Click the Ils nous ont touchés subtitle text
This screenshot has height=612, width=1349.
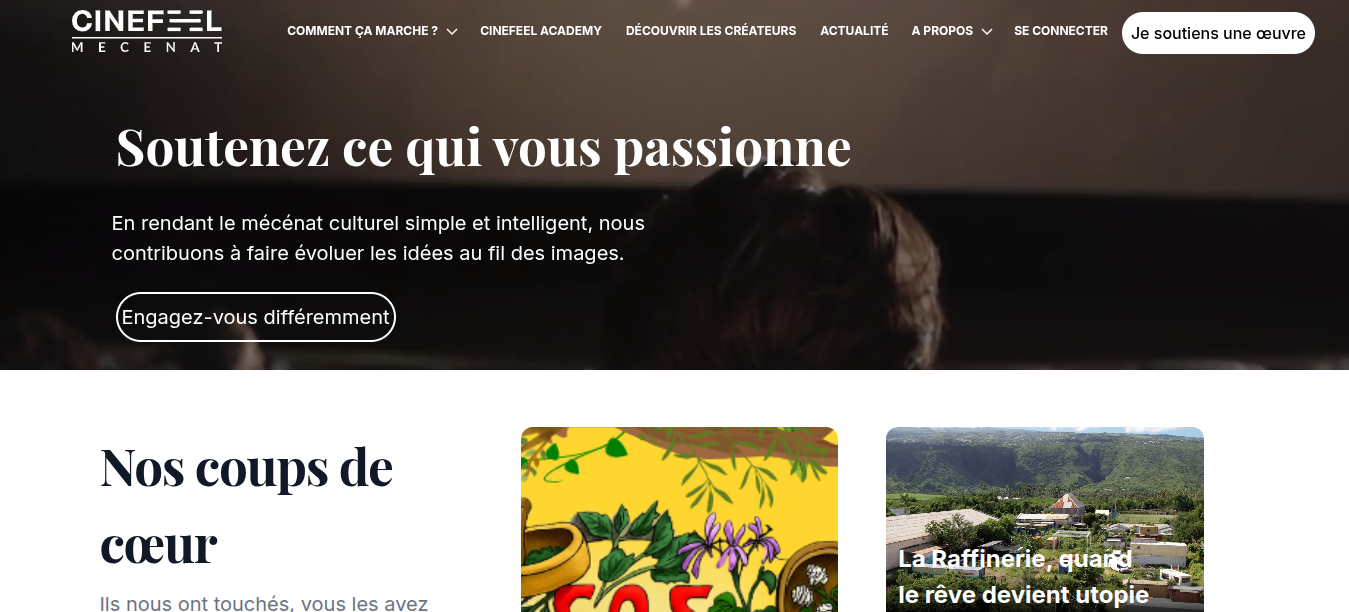coord(264,603)
